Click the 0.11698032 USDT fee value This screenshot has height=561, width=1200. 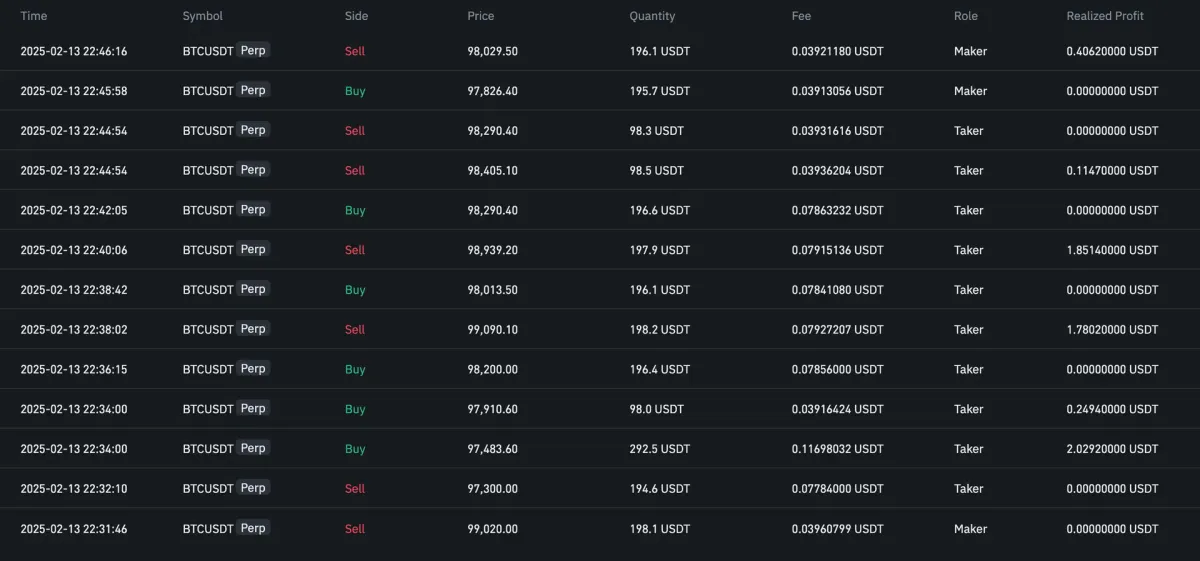point(837,449)
